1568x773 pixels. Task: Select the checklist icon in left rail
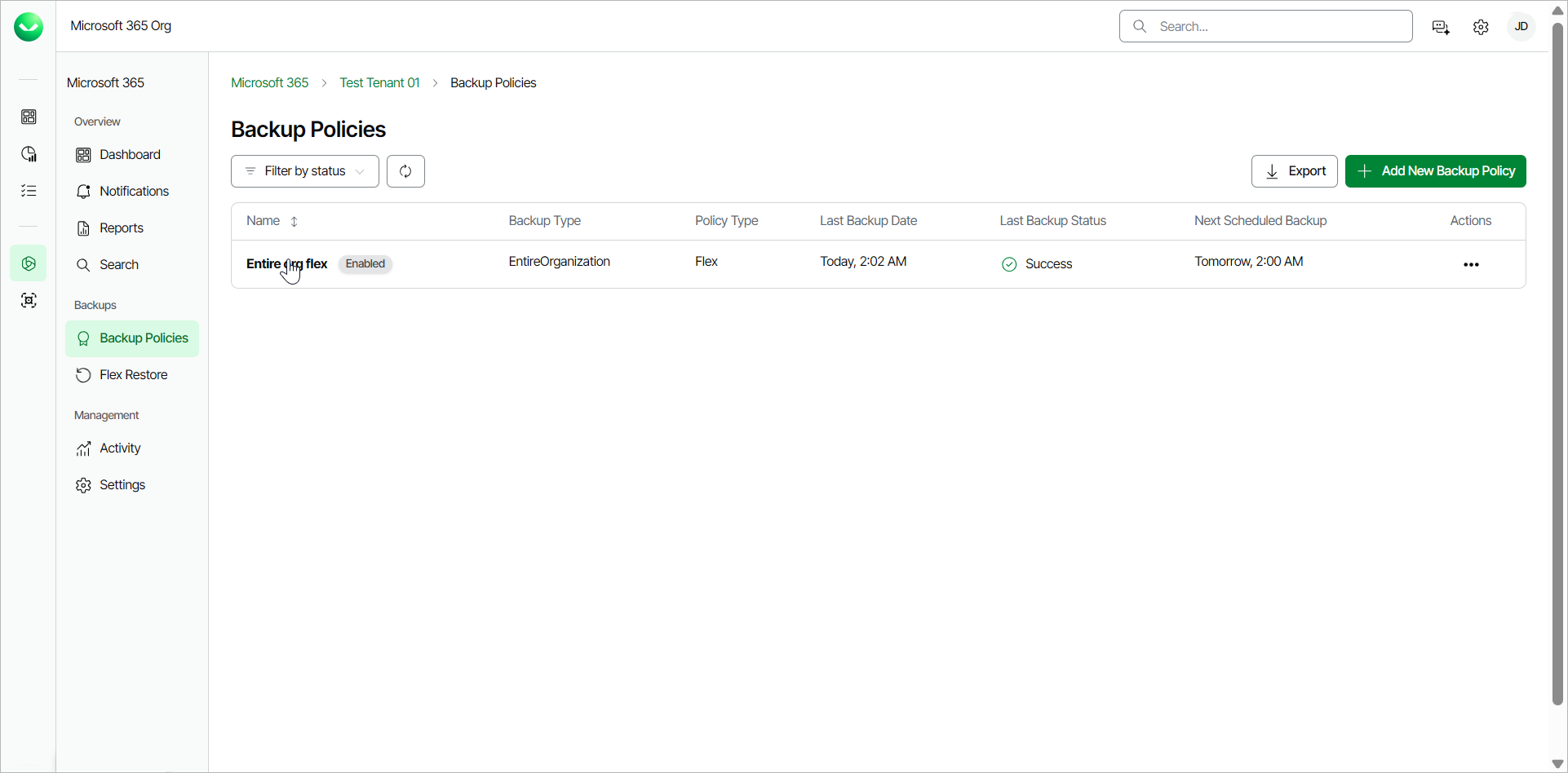(x=29, y=191)
